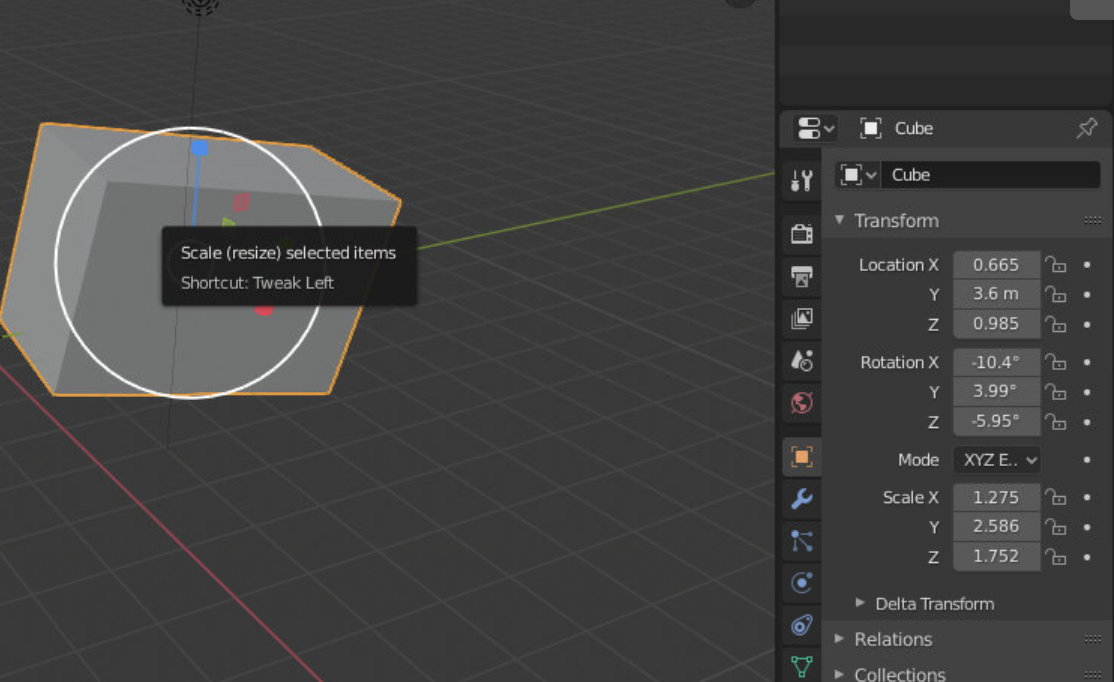Open the Modifiers wrench tab
This screenshot has height=682, width=1114.
tap(801, 499)
